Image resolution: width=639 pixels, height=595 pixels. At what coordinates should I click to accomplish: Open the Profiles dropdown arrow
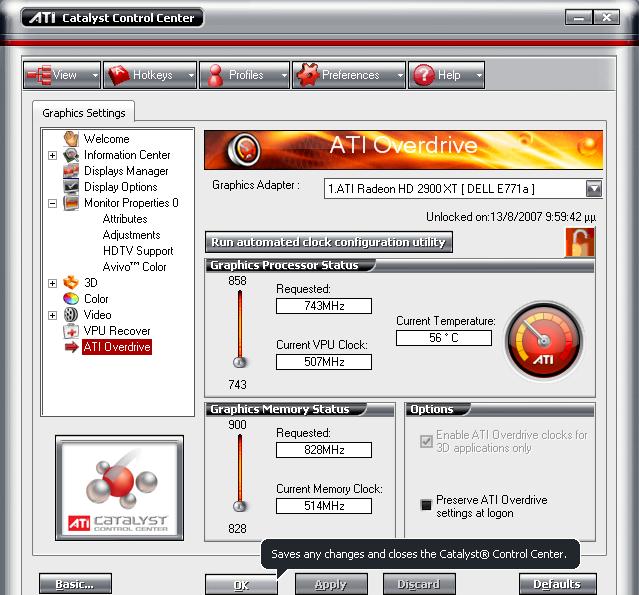coord(284,75)
